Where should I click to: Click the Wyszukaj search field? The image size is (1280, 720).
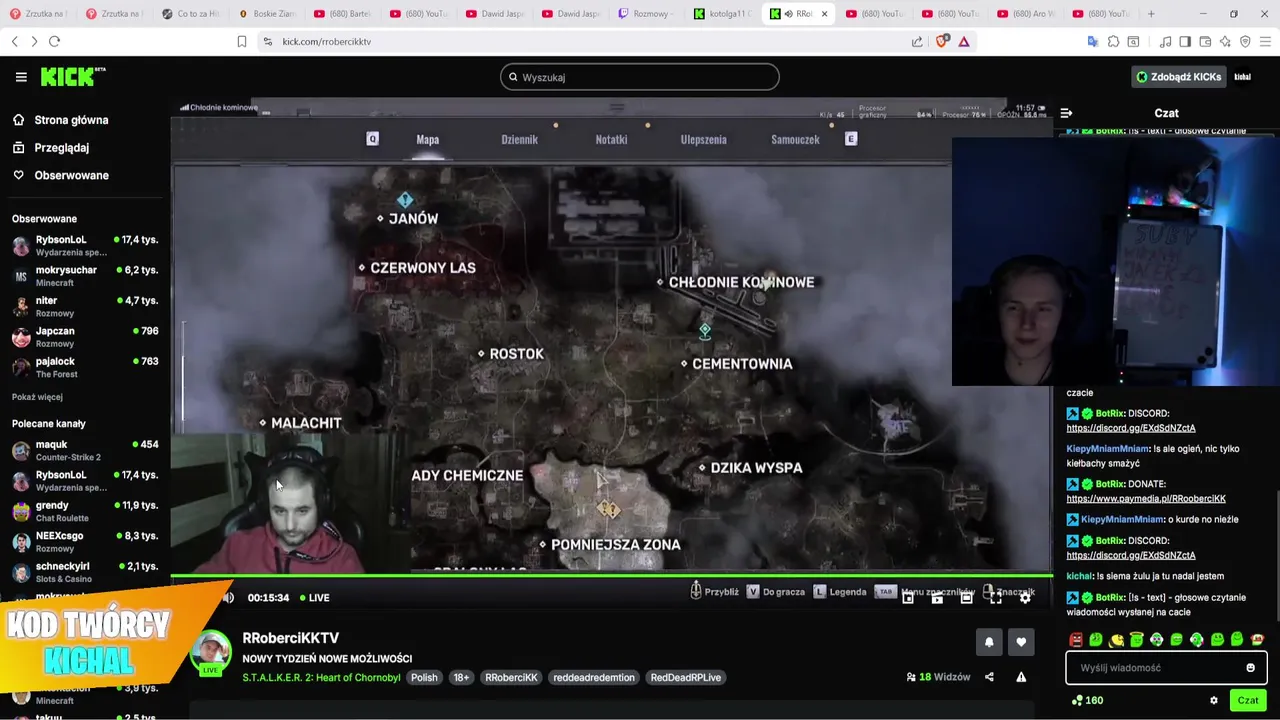pyautogui.click(x=640, y=77)
